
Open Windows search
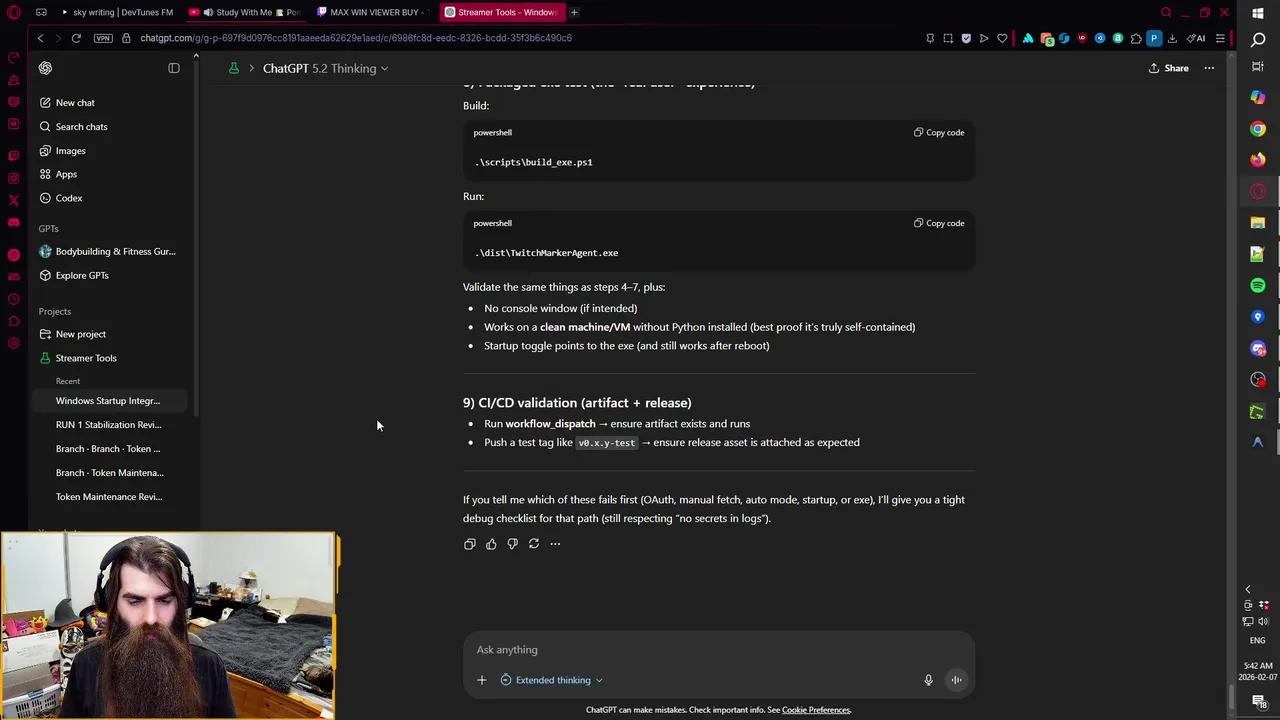pyautogui.click(x=1258, y=40)
